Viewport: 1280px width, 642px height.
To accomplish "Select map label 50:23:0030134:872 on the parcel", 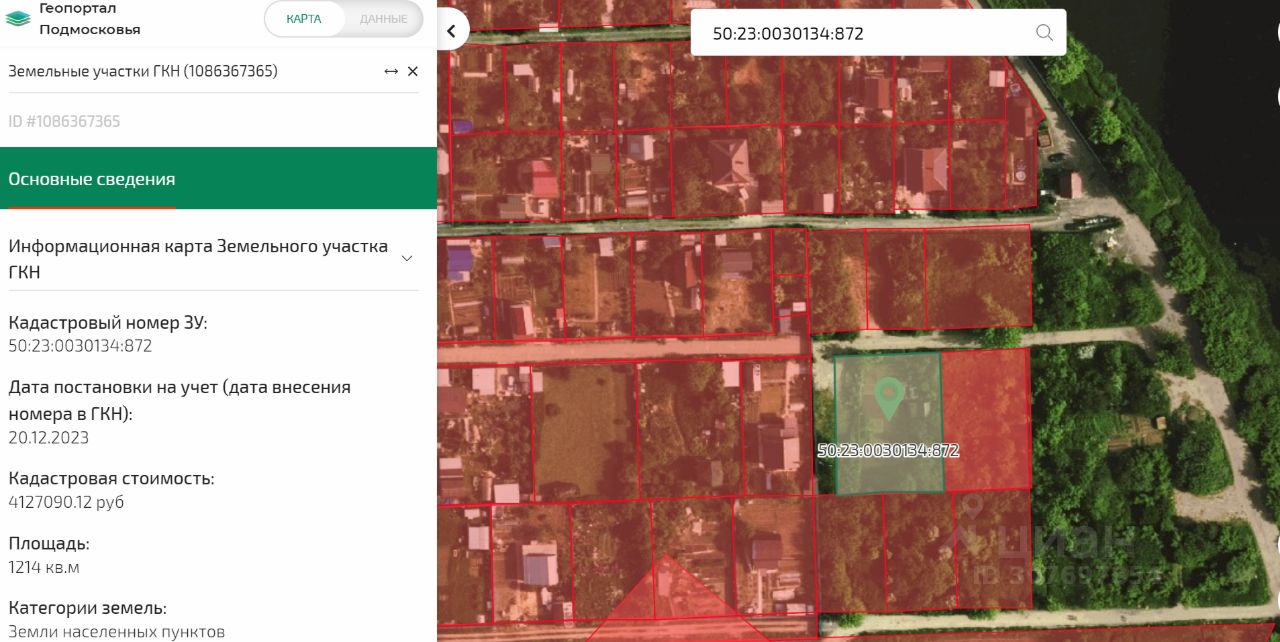I will coord(888,451).
